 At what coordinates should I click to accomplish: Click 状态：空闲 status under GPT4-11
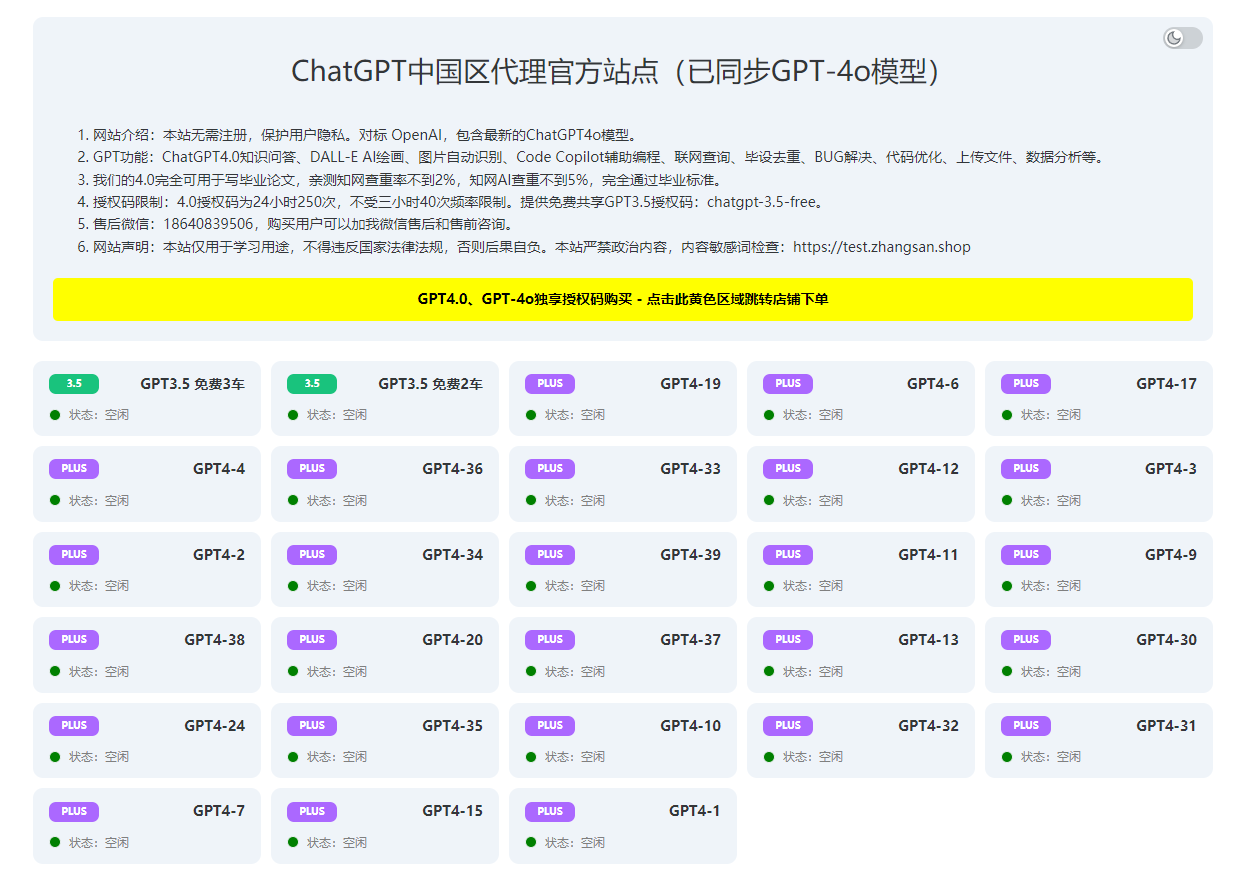813,585
